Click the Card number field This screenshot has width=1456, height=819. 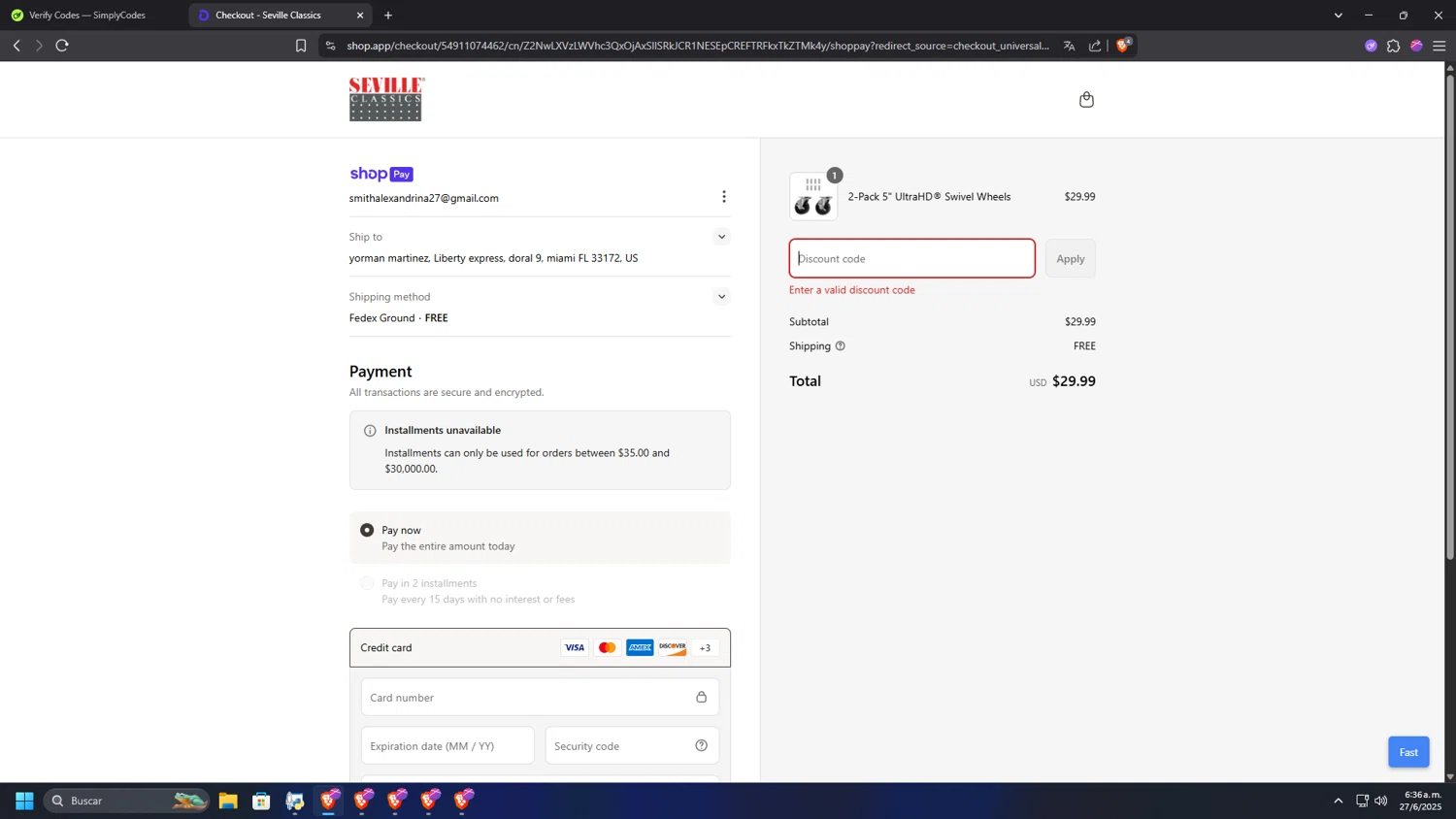540,697
